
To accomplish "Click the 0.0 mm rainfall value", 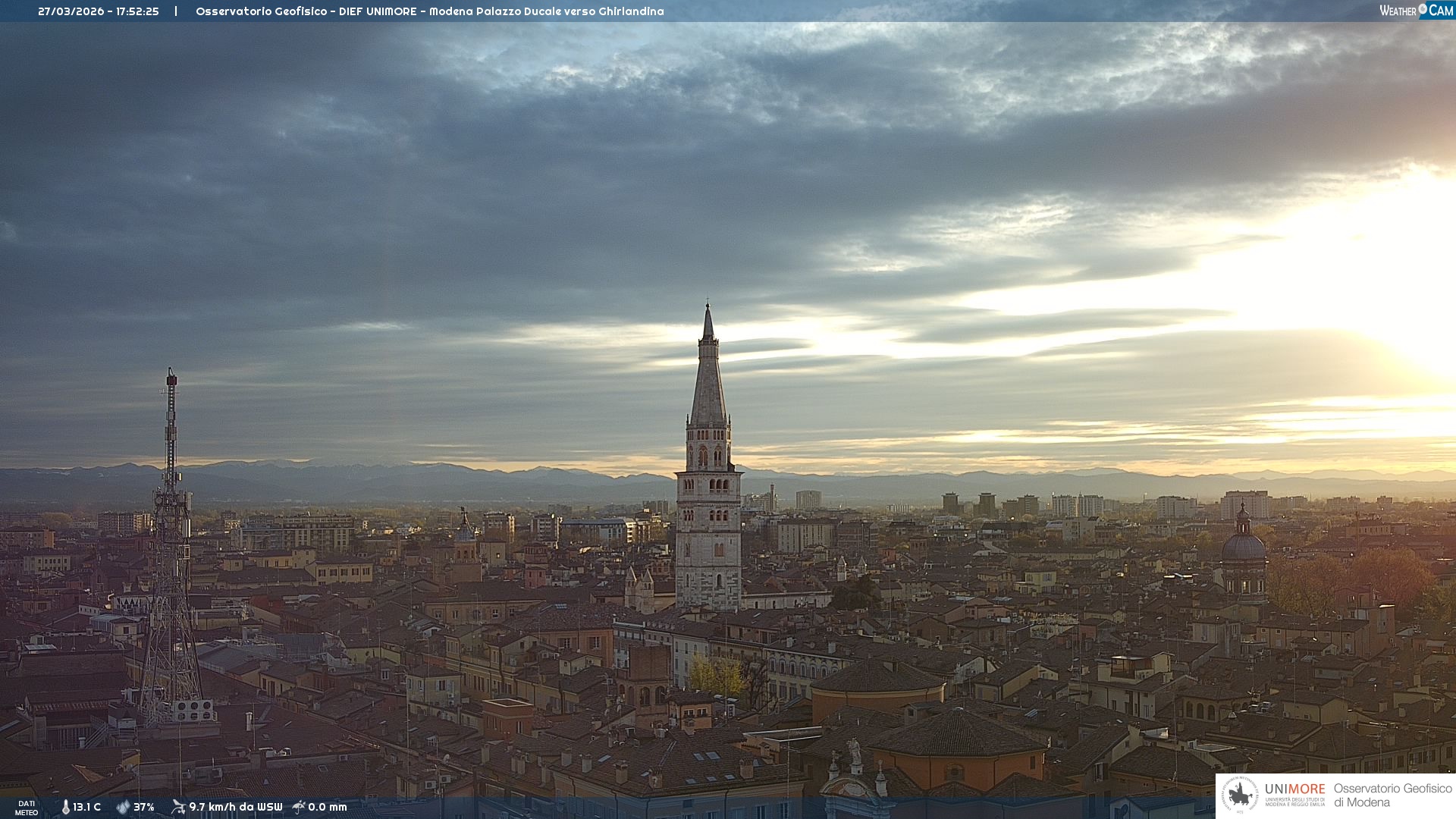I will click(327, 807).
